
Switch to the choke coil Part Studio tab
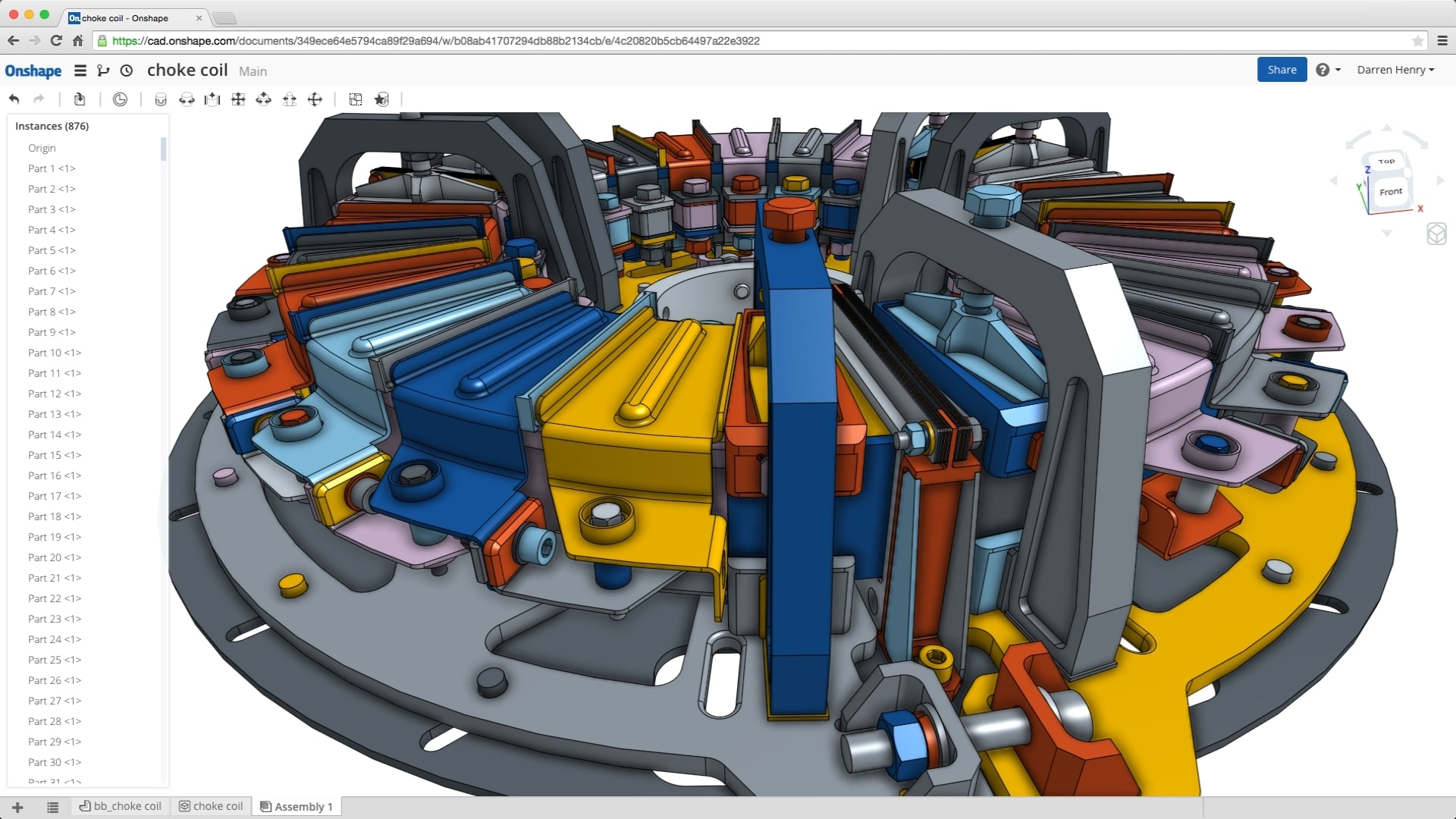[211, 806]
